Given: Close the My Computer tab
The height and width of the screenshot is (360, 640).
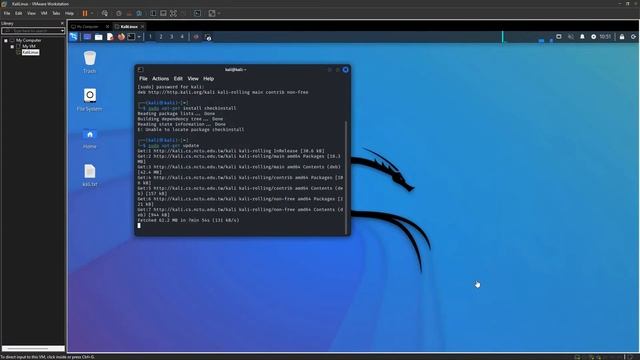Looking at the screenshot, I should [107, 27].
